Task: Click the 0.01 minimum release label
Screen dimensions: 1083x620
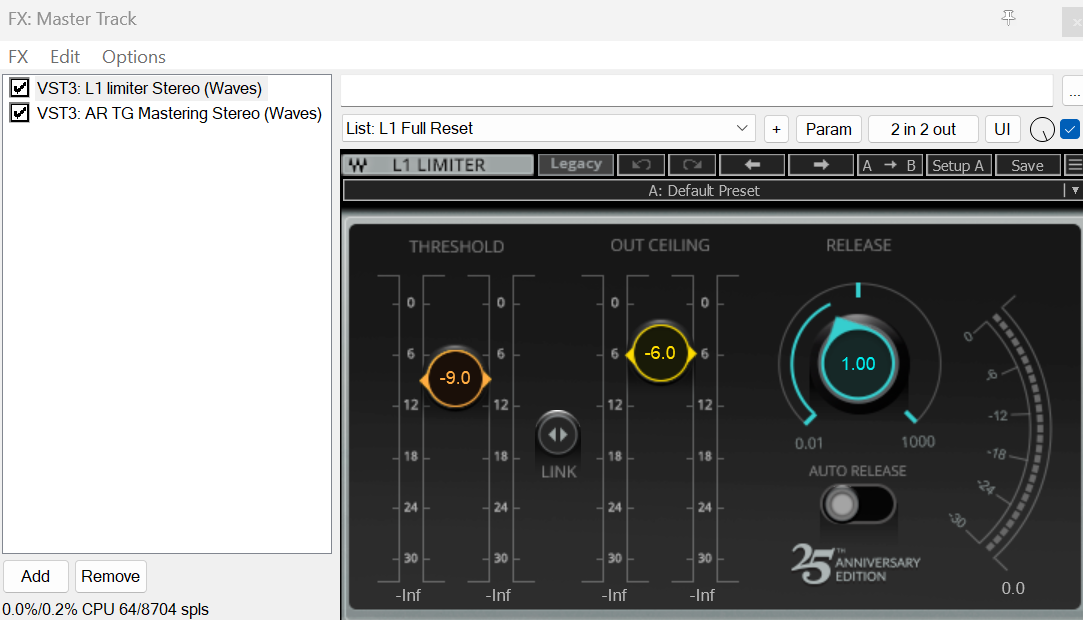Action: 809,443
